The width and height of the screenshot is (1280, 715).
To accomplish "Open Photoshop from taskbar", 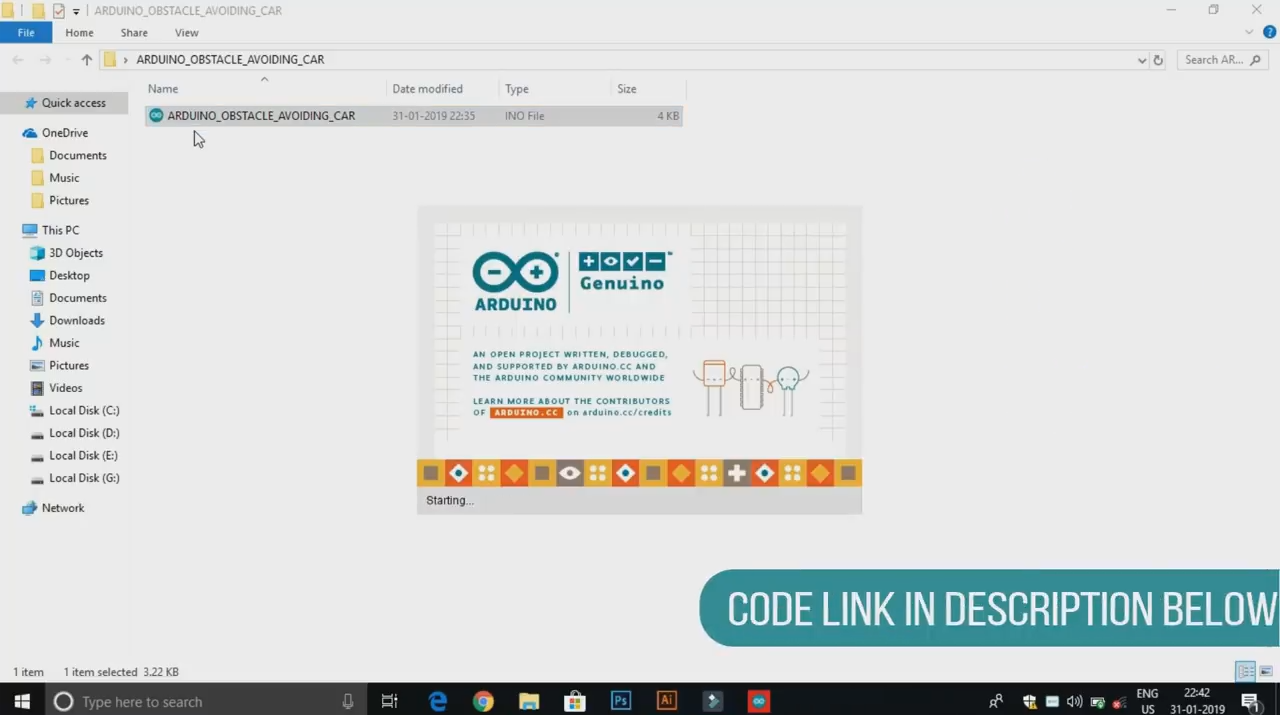I will click(x=621, y=701).
